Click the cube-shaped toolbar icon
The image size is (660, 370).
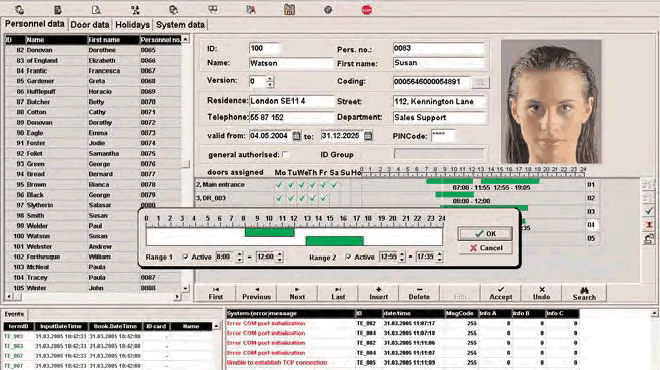click(173, 10)
